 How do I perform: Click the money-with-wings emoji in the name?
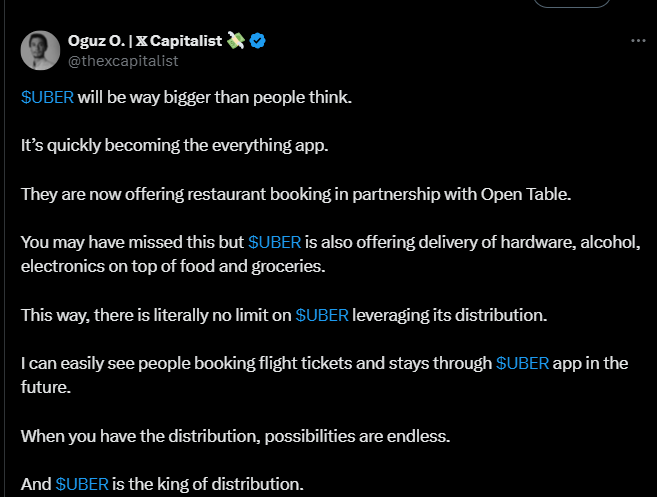(235, 41)
